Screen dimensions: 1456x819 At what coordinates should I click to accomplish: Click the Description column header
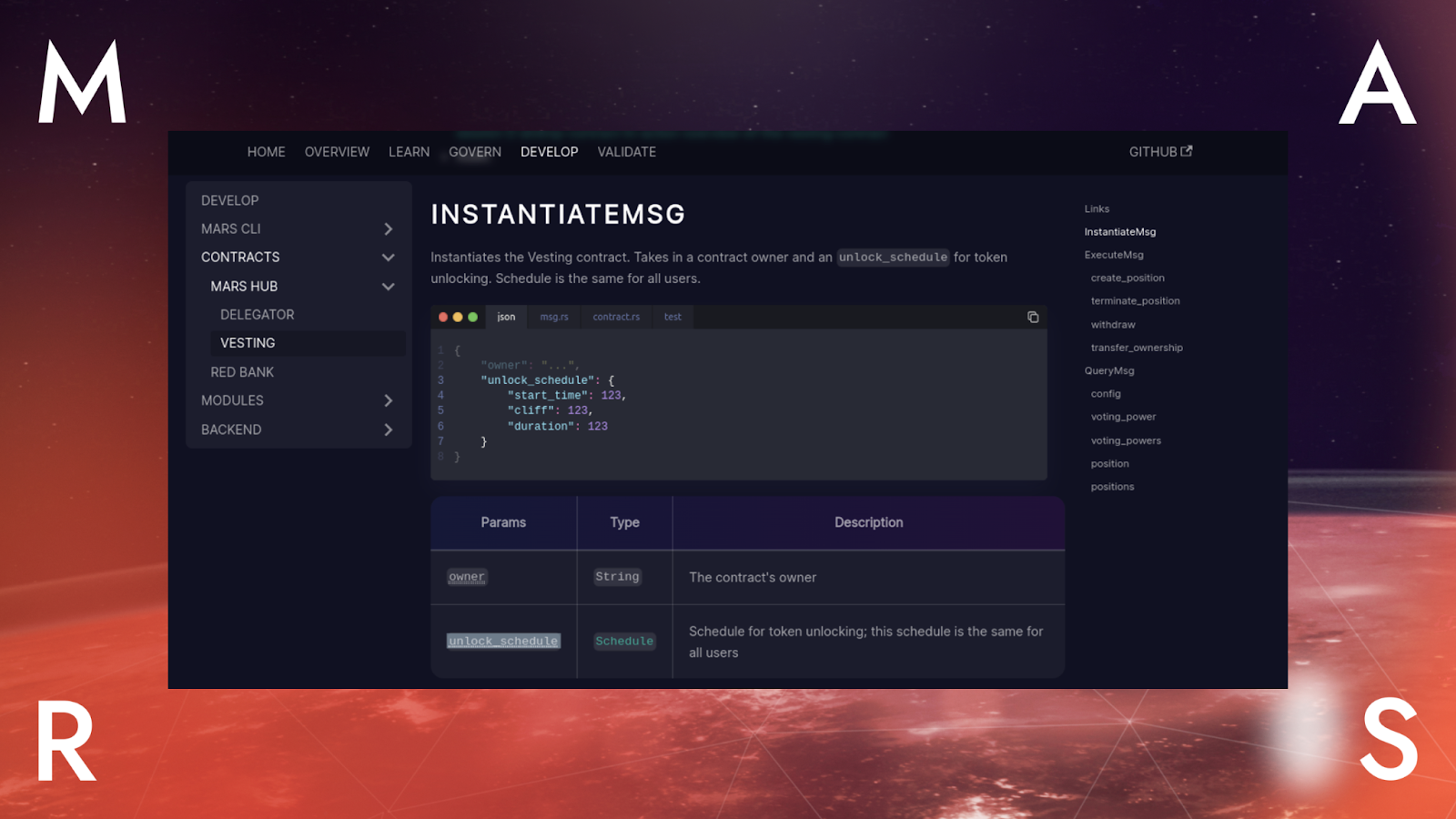[x=869, y=522]
